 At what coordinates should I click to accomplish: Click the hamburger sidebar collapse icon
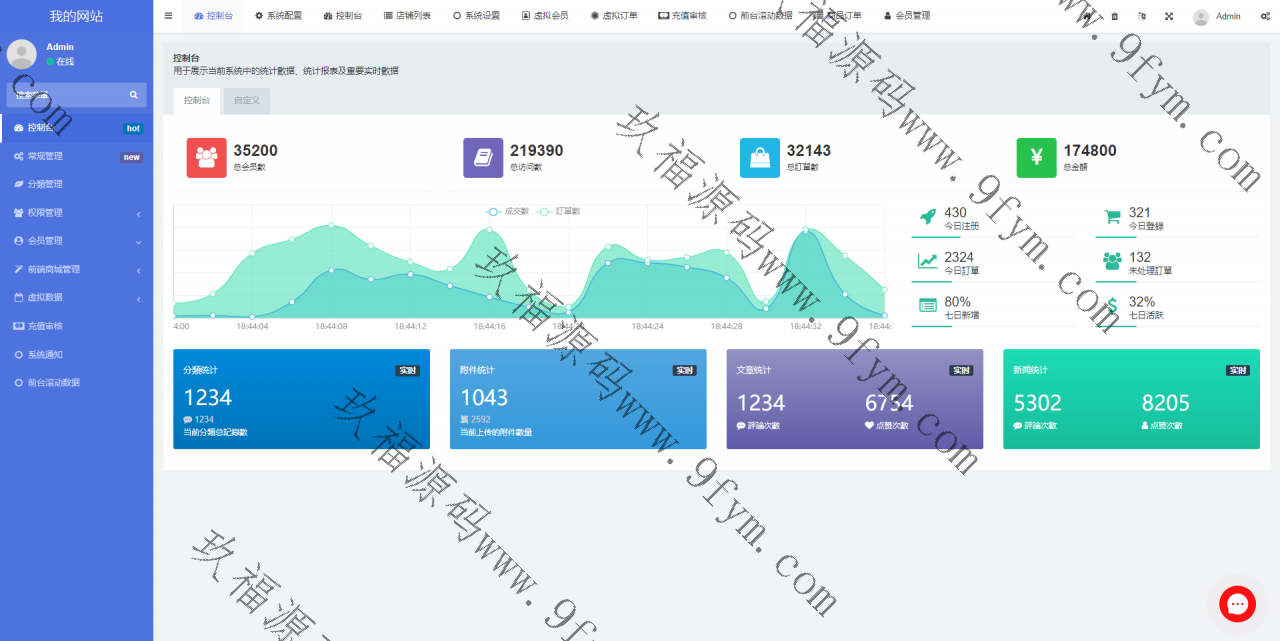click(168, 16)
